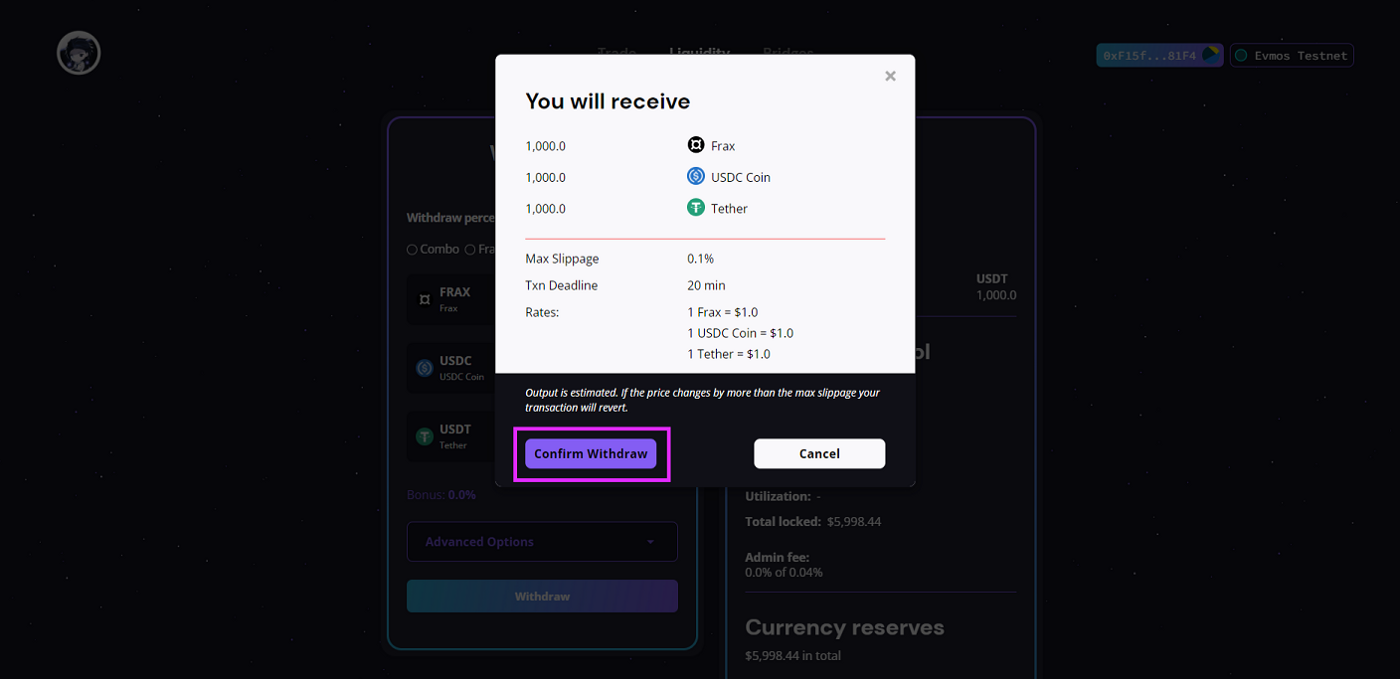This screenshot has width=1400, height=679.
Task: Switch to the Trade tab
Action: pyautogui.click(x=617, y=51)
